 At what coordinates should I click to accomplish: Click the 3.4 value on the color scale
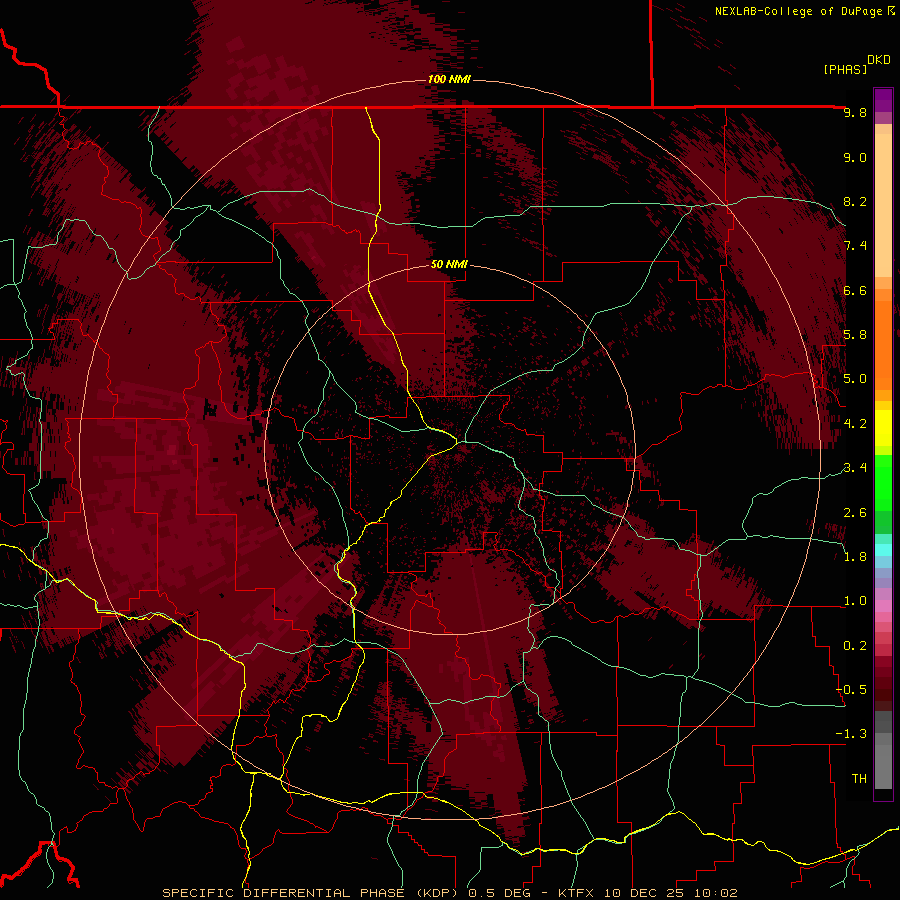click(855, 468)
